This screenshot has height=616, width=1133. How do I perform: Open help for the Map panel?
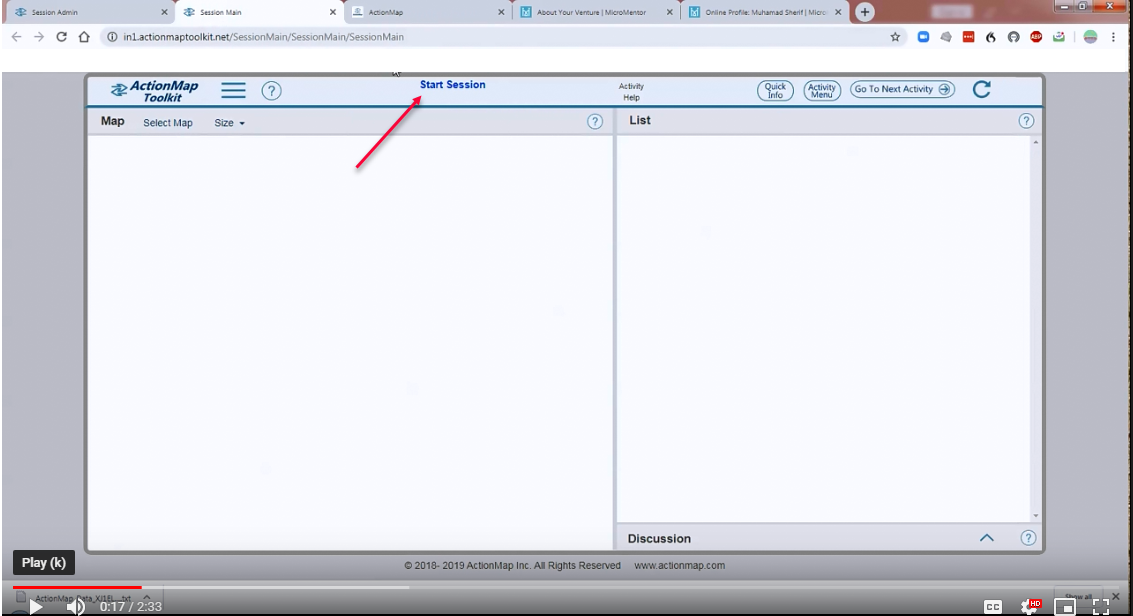pos(595,121)
